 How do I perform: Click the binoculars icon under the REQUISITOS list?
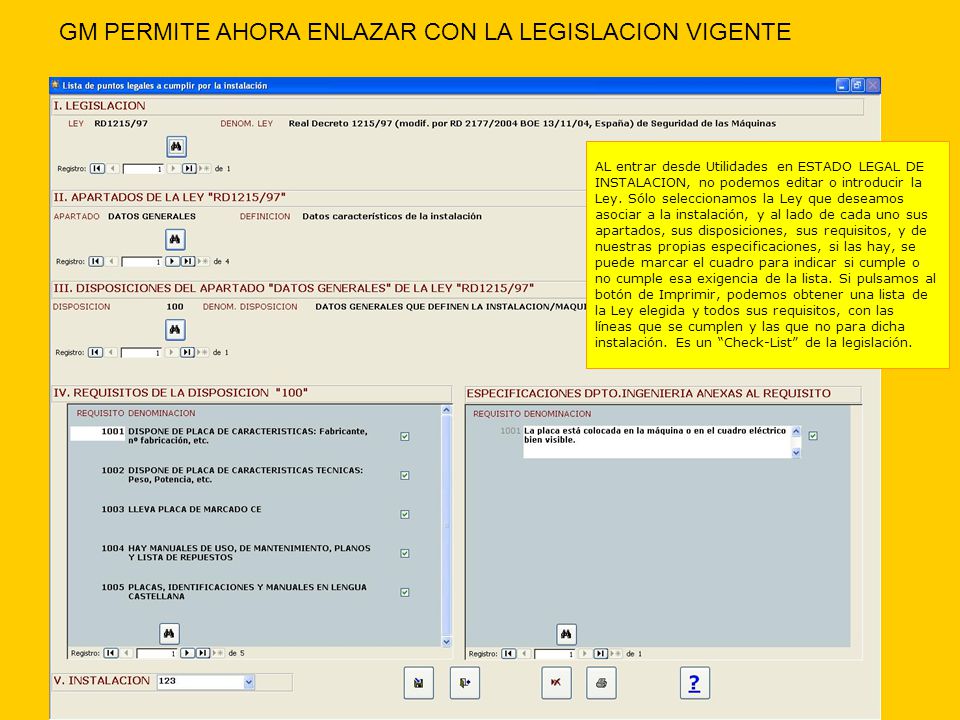(x=169, y=633)
